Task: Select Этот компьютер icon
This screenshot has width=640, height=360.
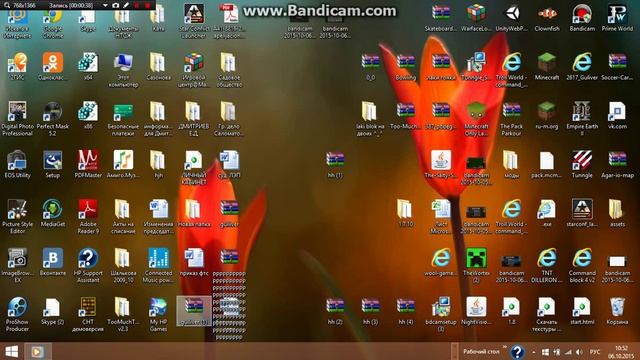Action: (x=123, y=70)
